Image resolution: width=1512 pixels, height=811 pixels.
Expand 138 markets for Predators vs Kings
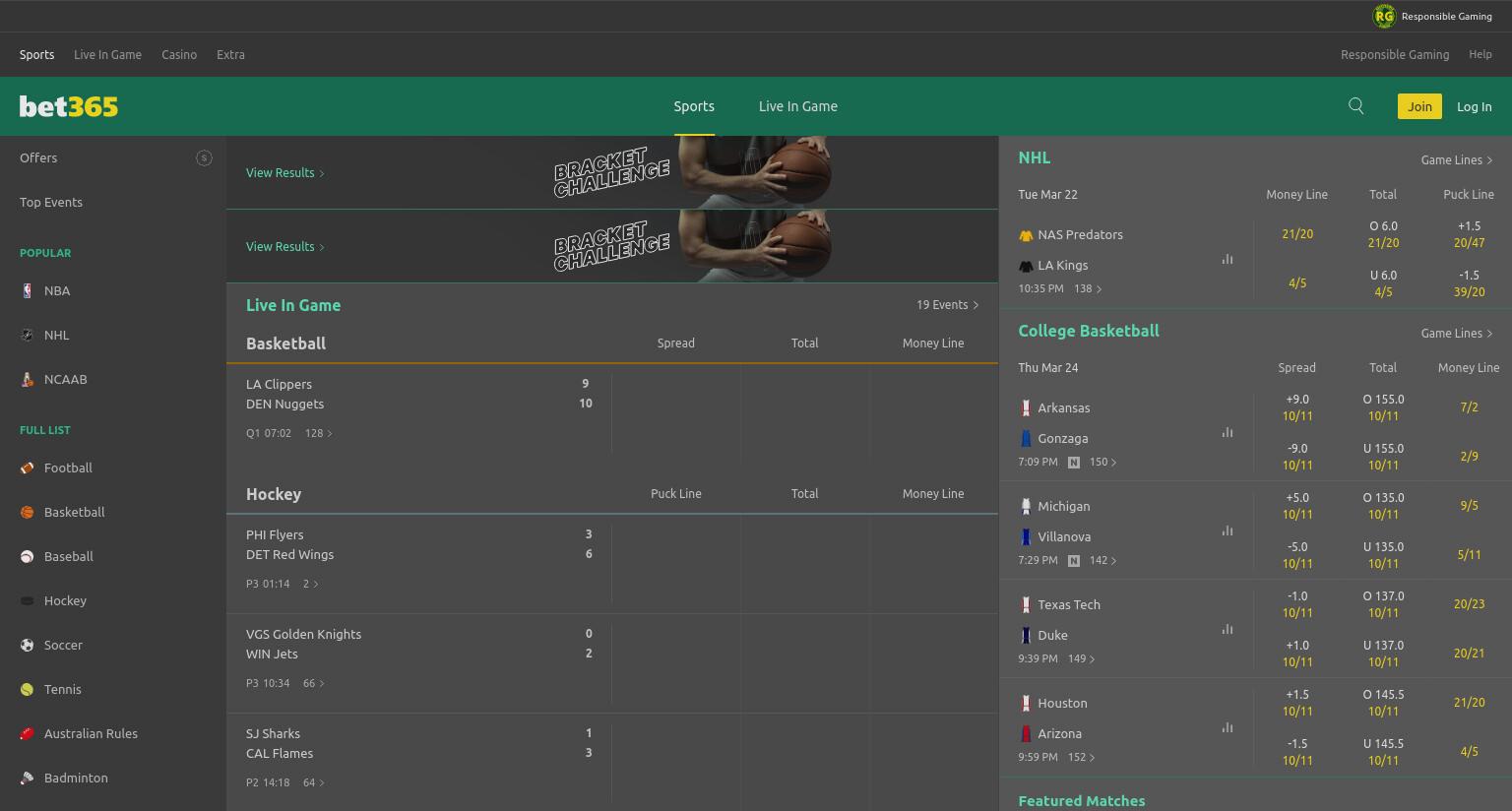[x=1088, y=288]
